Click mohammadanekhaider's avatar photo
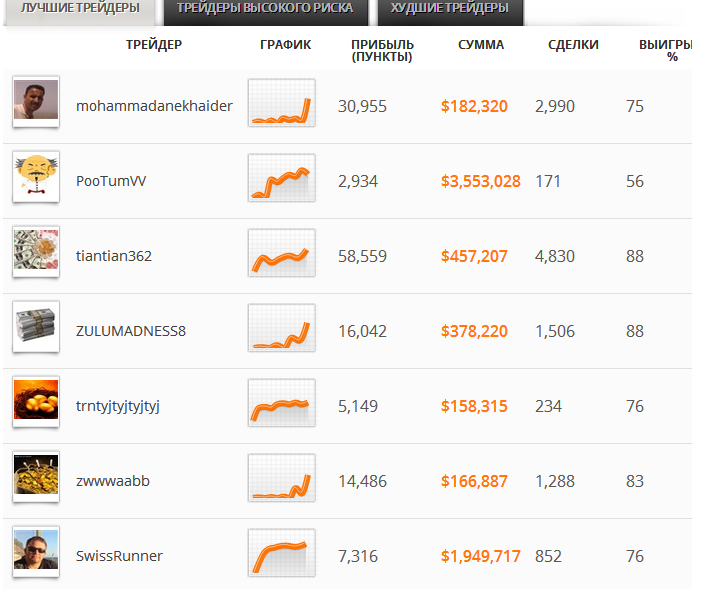Image resolution: width=704 pixels, height=589 pixels. (x=36, y=102)
